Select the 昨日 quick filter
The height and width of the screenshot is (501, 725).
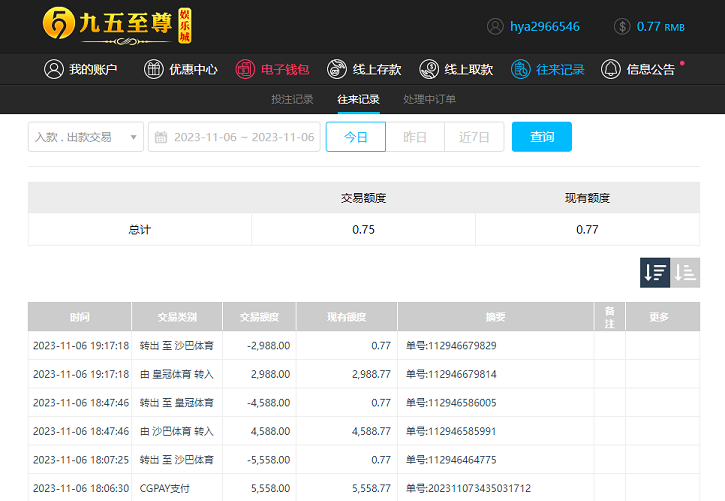415,137
